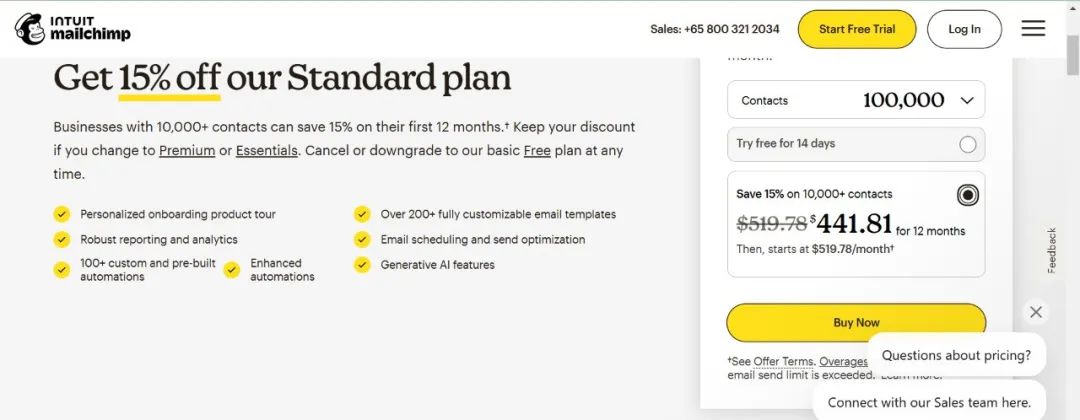
Task: Select the Try free for 14 days option
Action: [967, 144]
